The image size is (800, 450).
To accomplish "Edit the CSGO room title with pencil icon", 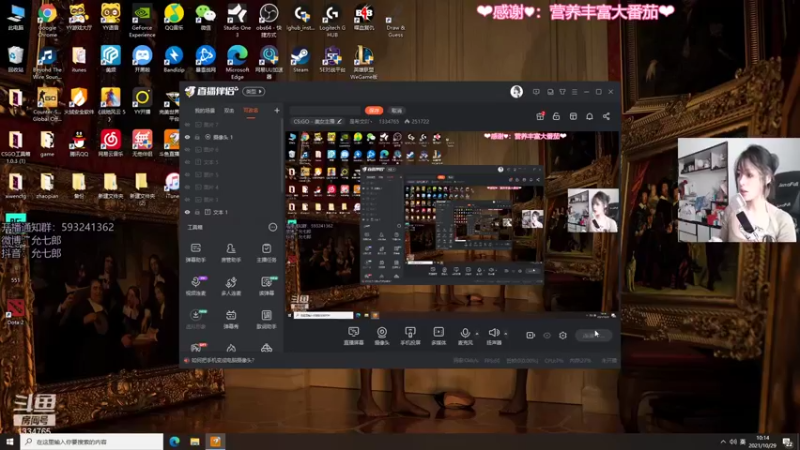I will (339, 121).
